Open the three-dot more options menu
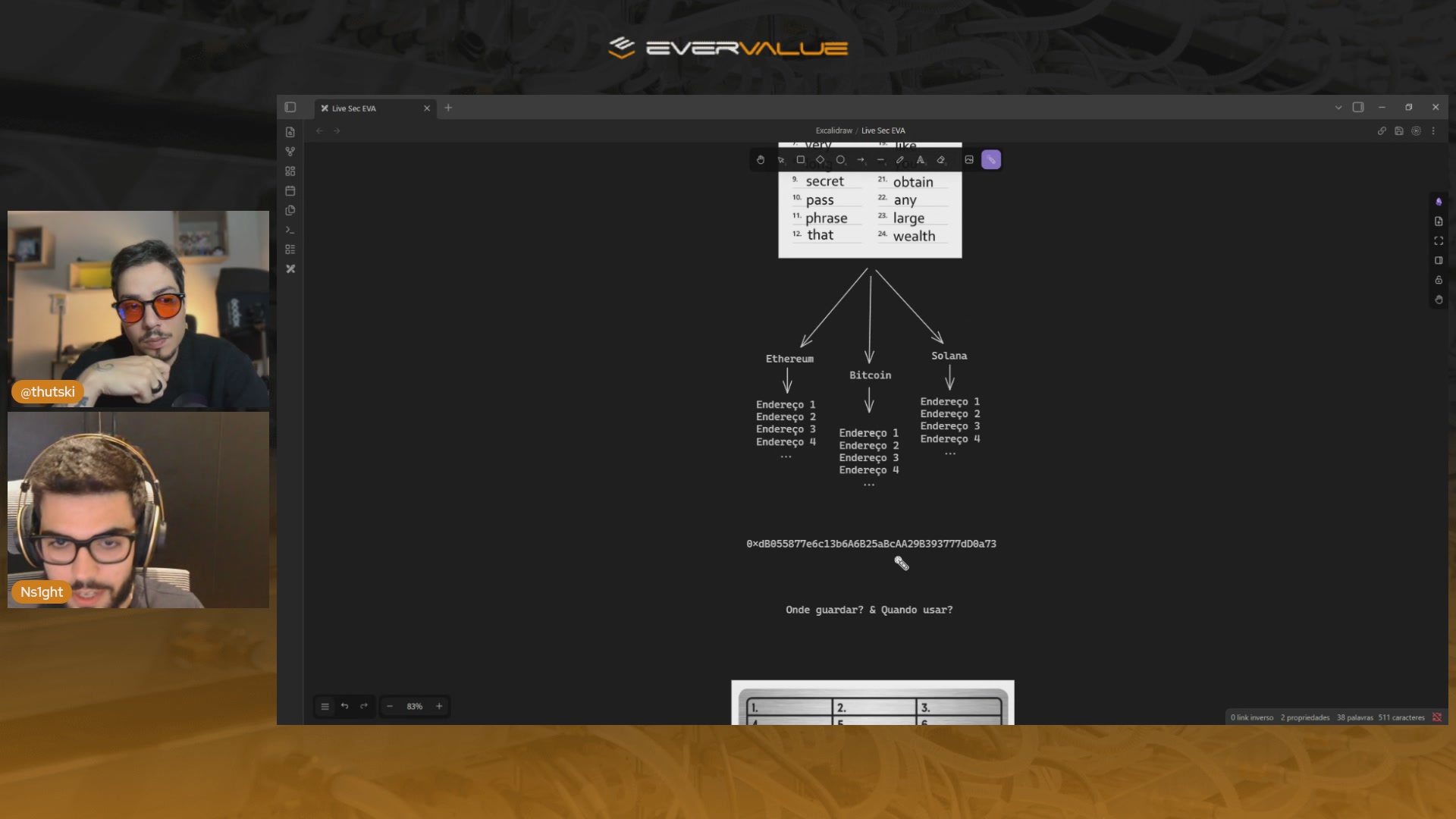 click(x=1433, y=131)
